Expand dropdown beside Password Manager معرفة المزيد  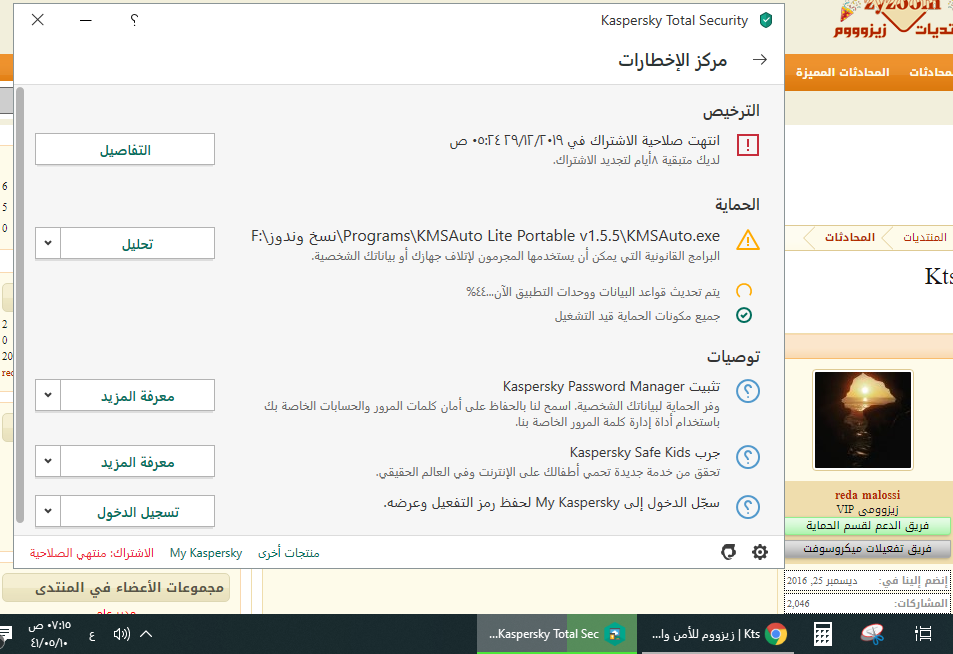(48, 396)
